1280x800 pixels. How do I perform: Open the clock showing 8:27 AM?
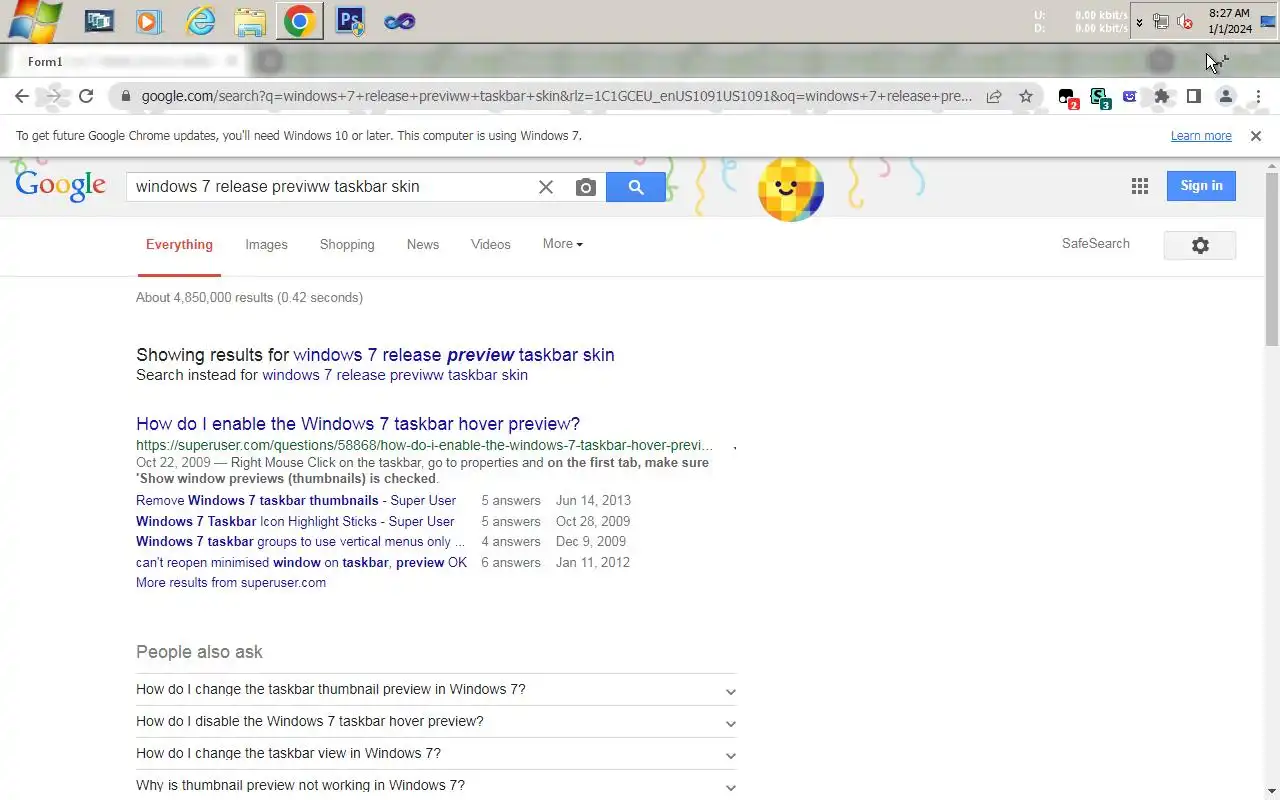[x=1229, y=21]
